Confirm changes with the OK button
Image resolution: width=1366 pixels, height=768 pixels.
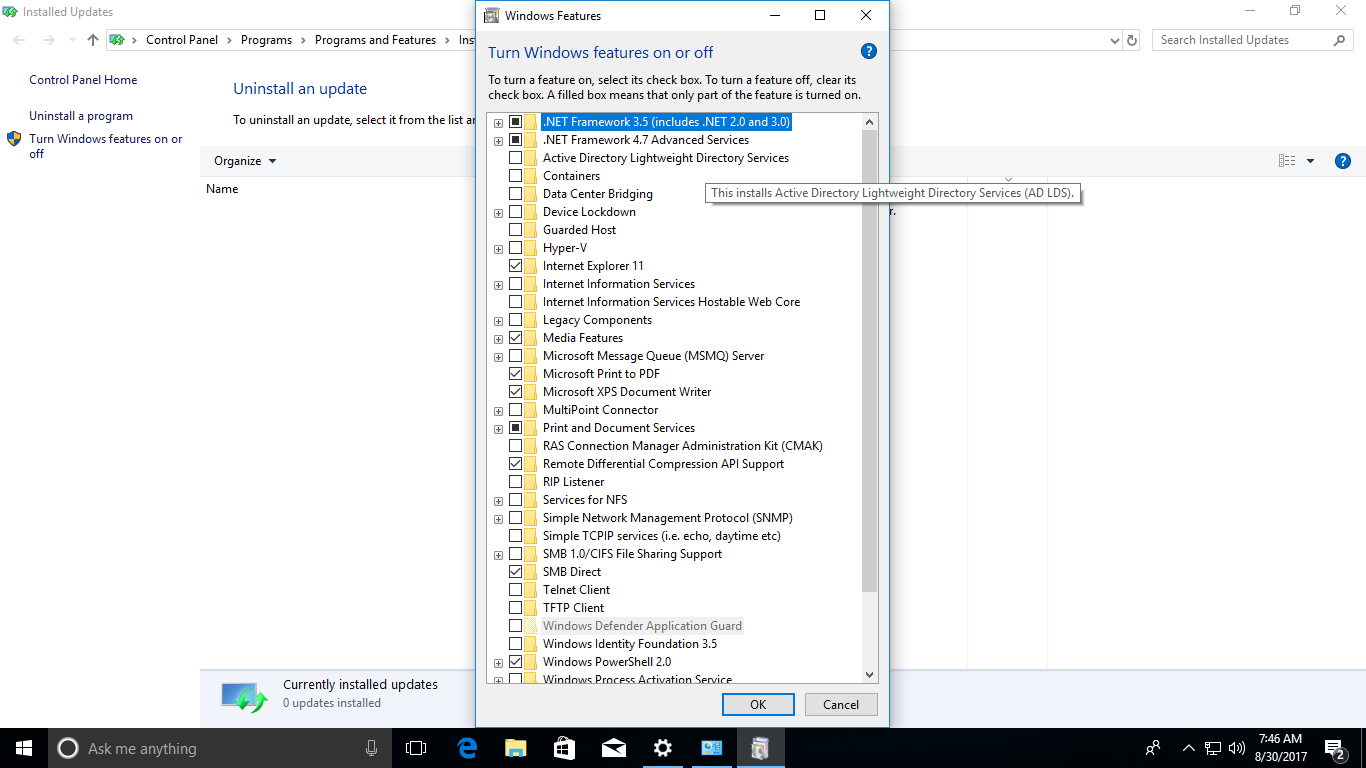758,704
